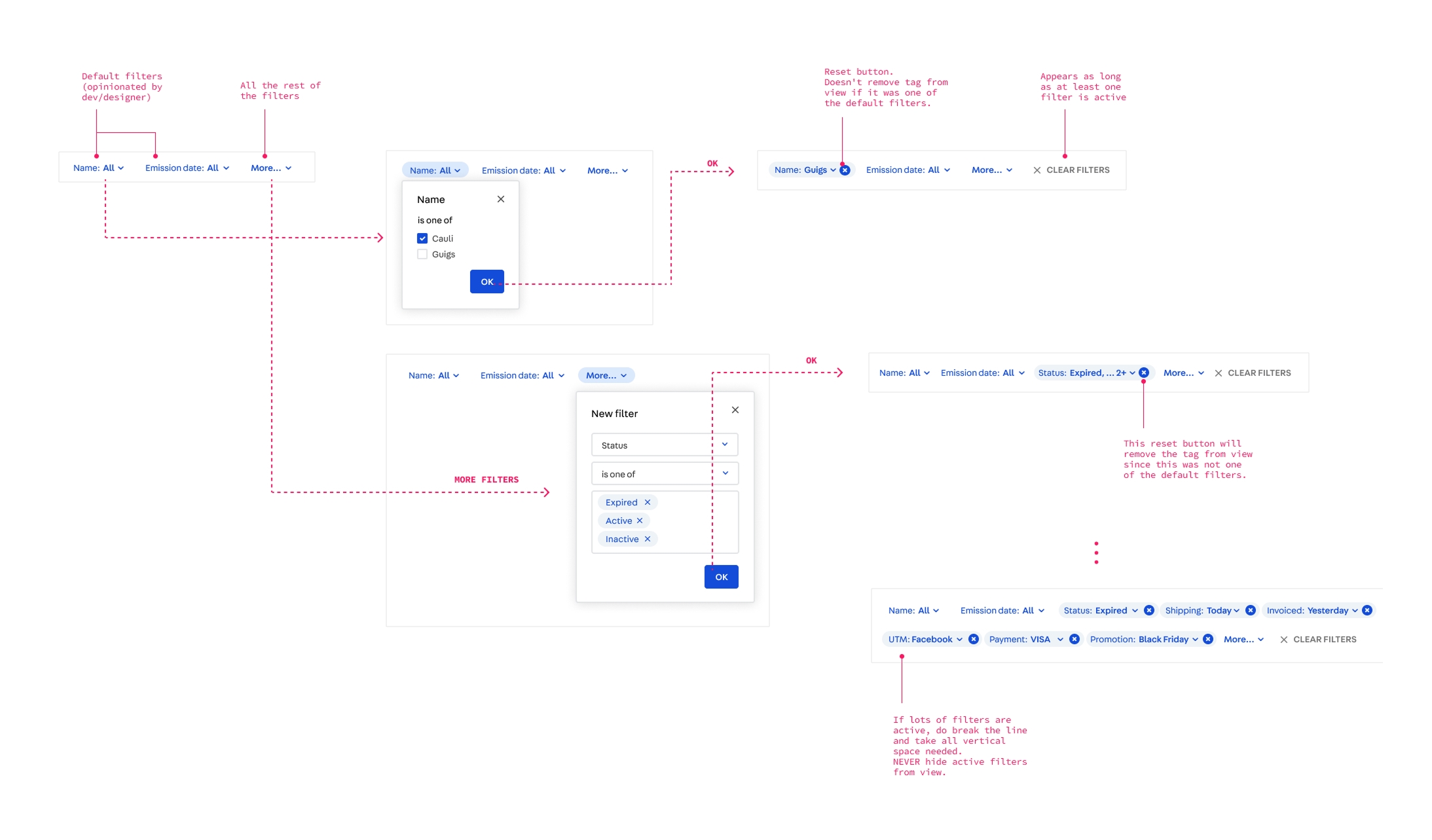Reset the UTM: Facebook filter
Image resolution: width=1432 pixels, height=840 pixels.
tap(974, 639)
